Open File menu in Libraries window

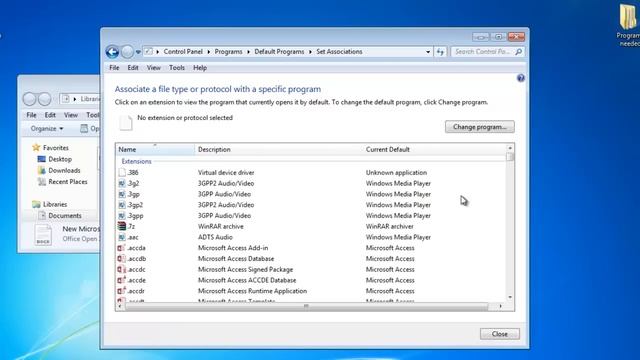(x=31, y=115)
